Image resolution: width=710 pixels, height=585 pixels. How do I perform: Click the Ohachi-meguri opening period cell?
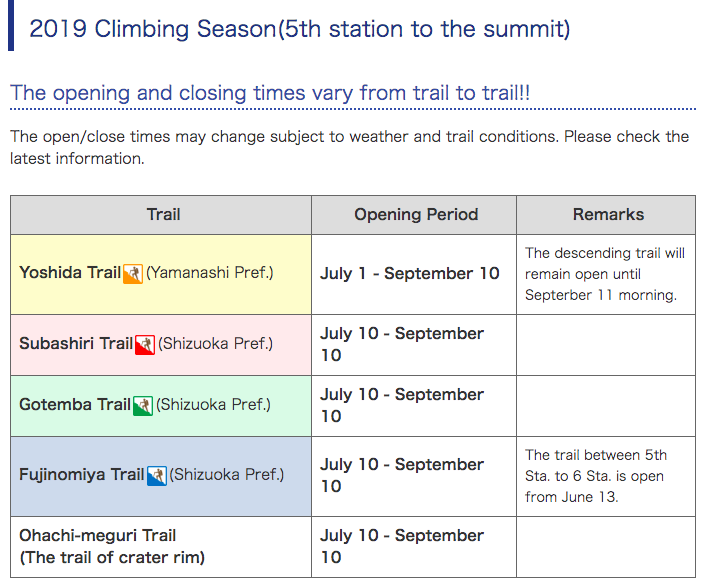pos(402,546)
